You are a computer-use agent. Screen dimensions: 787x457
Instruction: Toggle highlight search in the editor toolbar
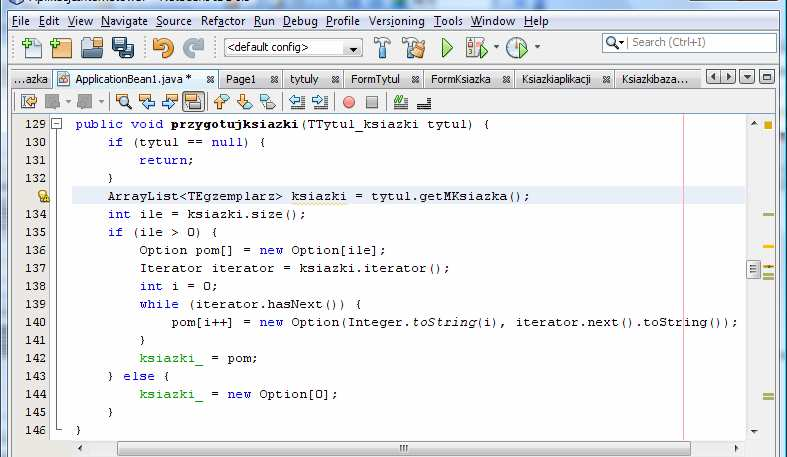click(193, 102)
